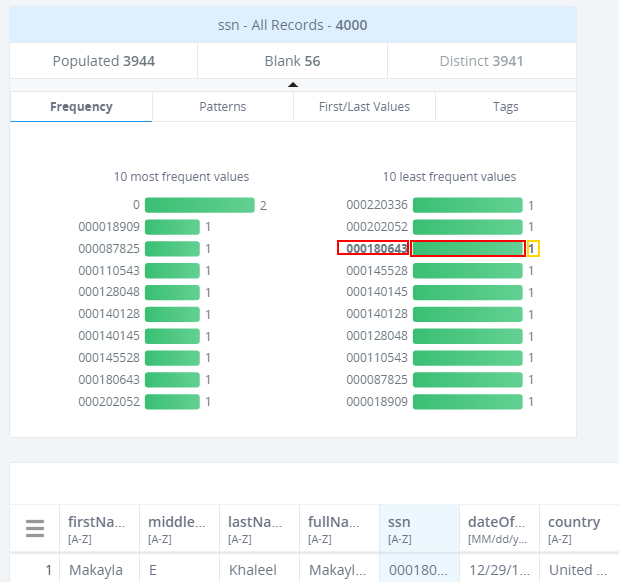Click least frequent value 000220336 label
Screen dimensions: 619x582
[x=377, y=205]
